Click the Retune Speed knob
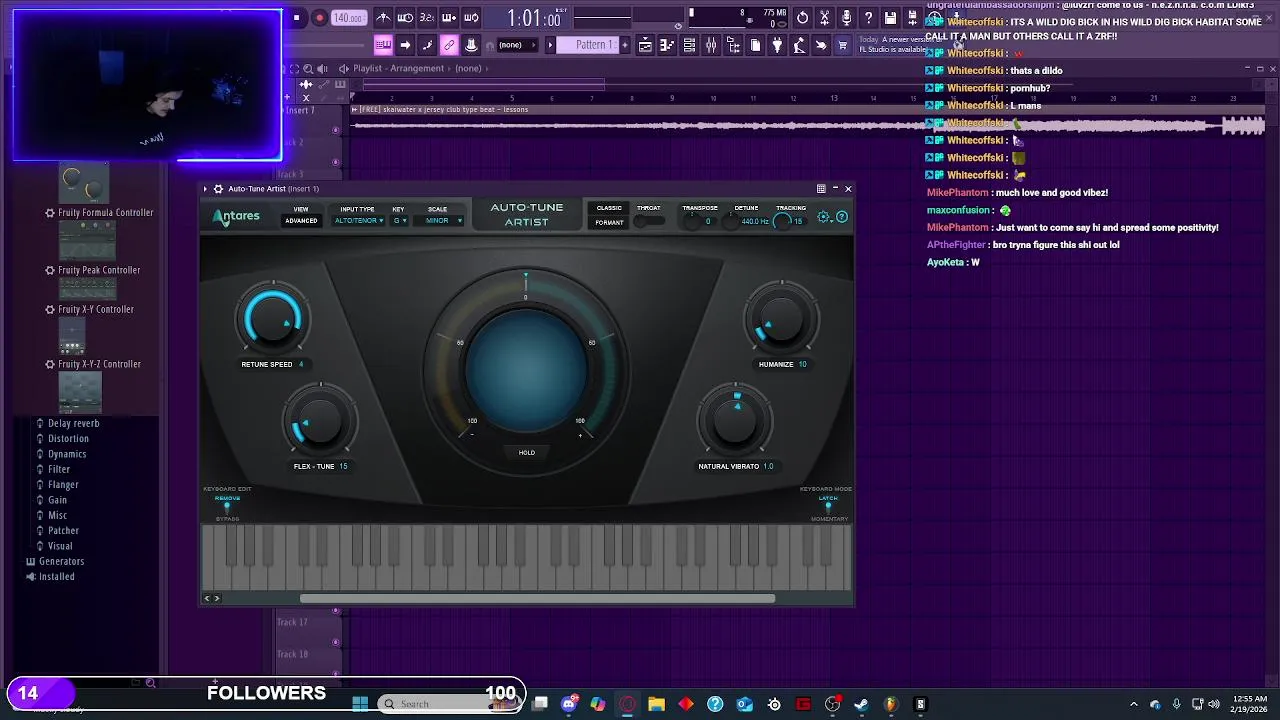1280x720 pixels. pos(272,320)
